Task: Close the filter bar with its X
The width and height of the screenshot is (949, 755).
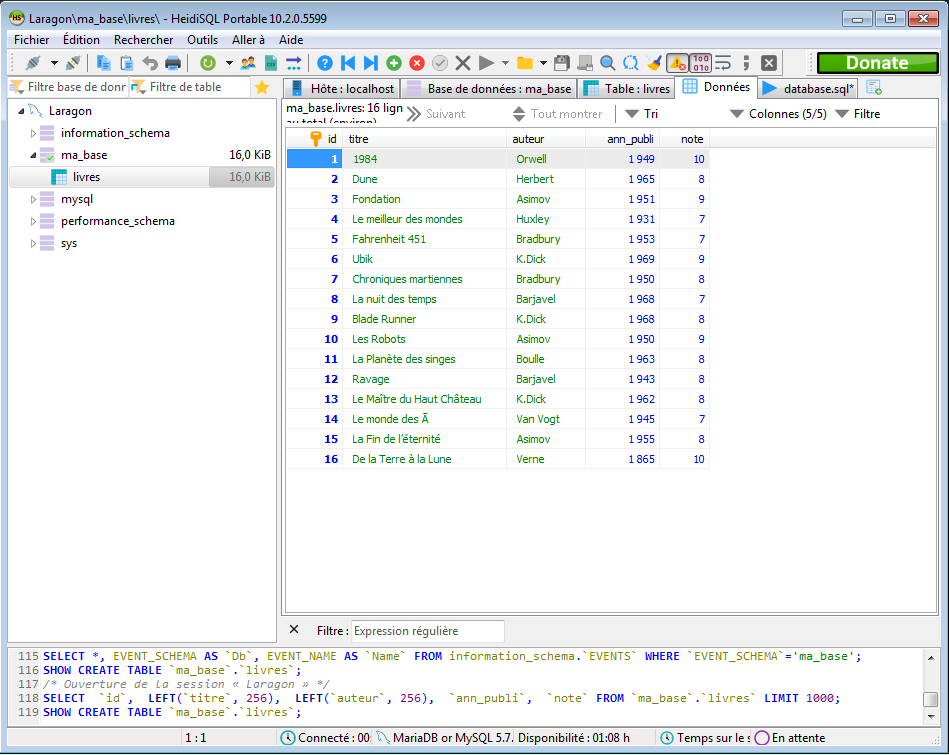Action: click(x=294, y=630)
